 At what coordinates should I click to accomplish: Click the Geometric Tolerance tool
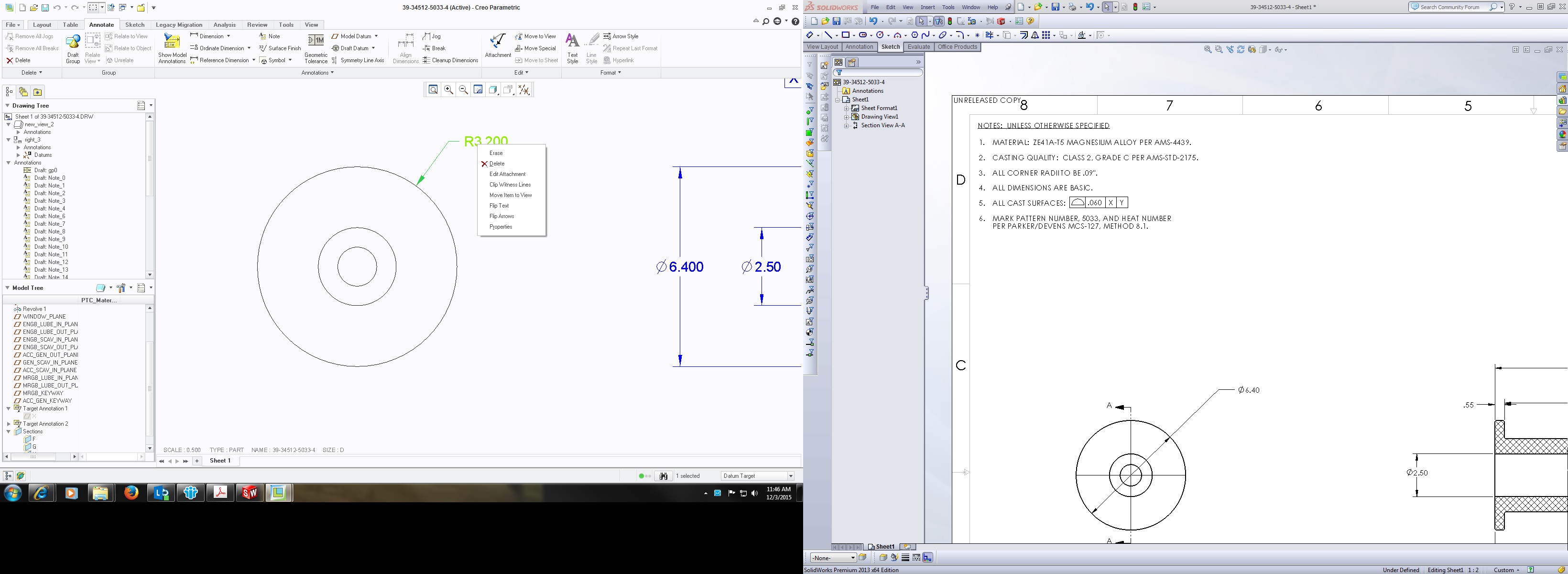(316, 48)
